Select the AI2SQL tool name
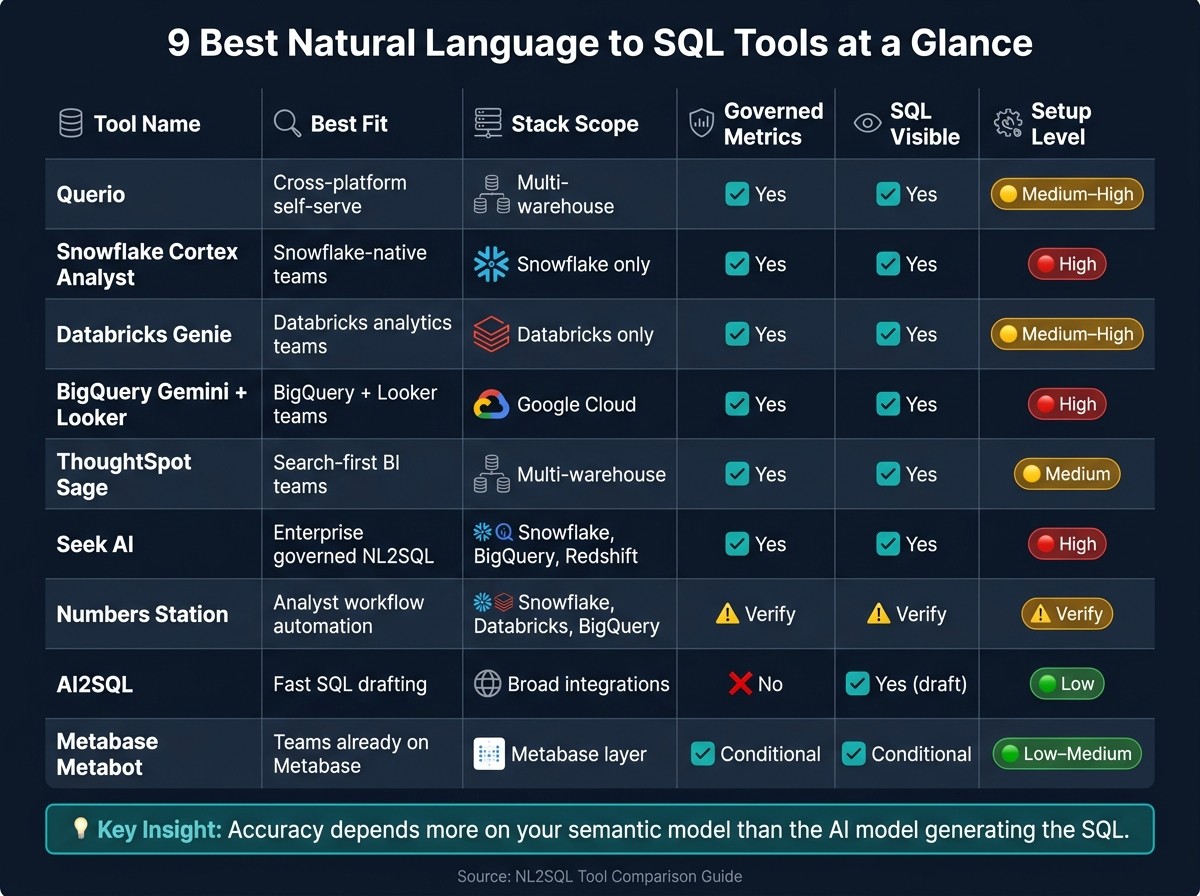1200x896 pixels. pyautogui.click(x=95, y=685)
